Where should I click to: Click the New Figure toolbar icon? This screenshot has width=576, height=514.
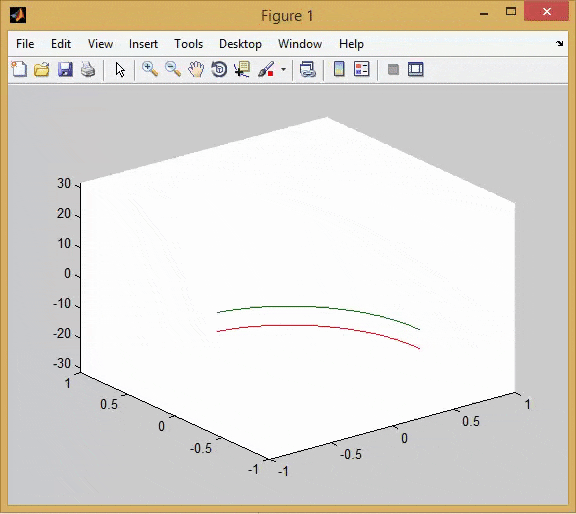pos(19,69)
